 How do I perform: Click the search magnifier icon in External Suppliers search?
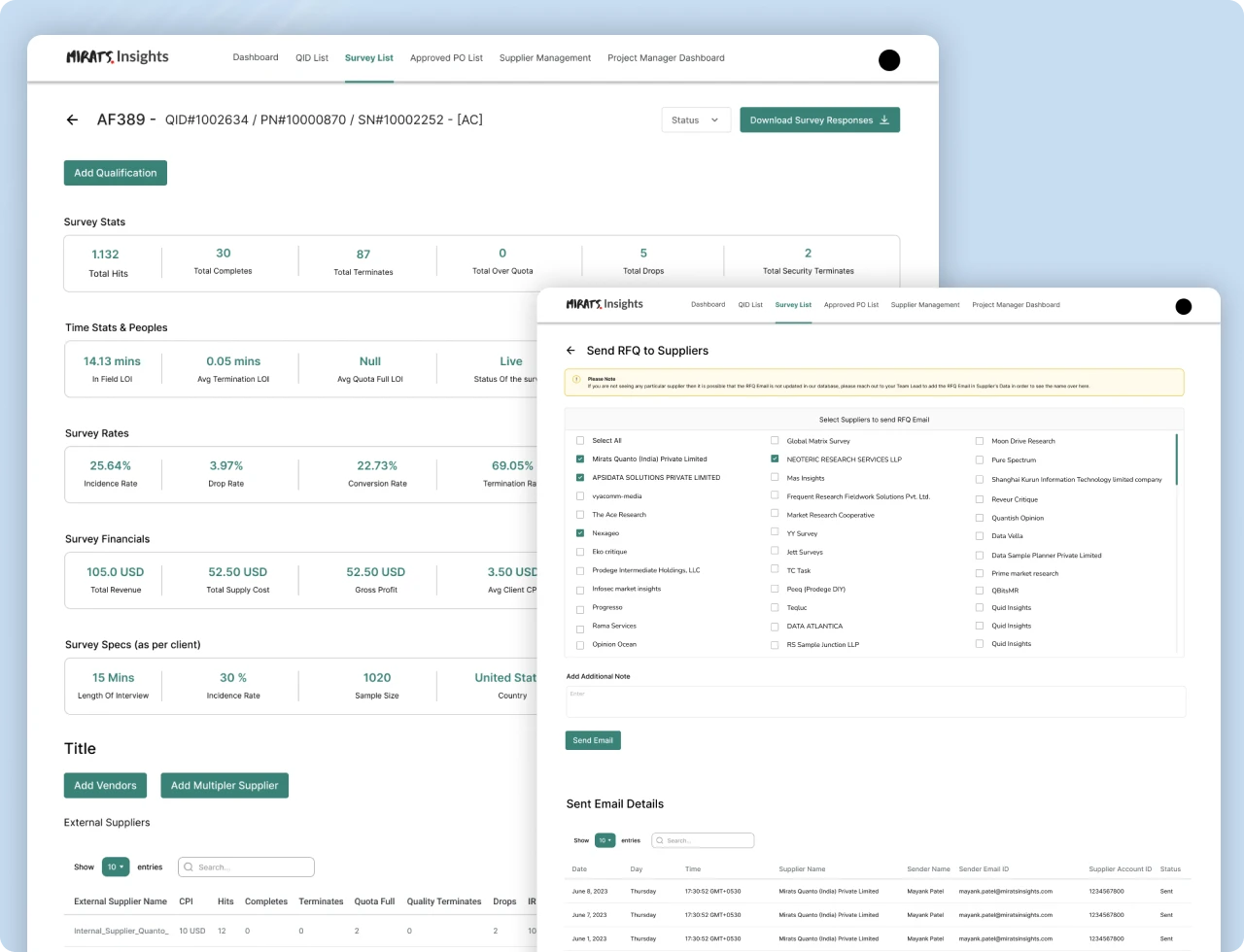[x=190, y=867]
